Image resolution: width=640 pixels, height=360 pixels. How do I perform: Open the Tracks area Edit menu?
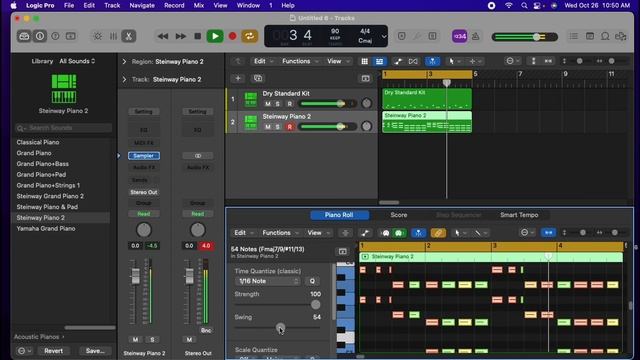click(x=262, y=61)
